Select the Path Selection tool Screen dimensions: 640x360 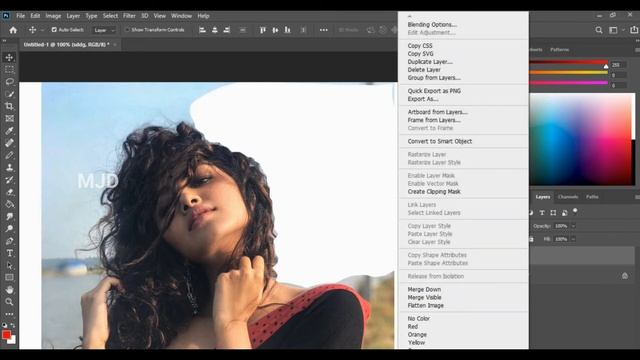pos(9,266)
